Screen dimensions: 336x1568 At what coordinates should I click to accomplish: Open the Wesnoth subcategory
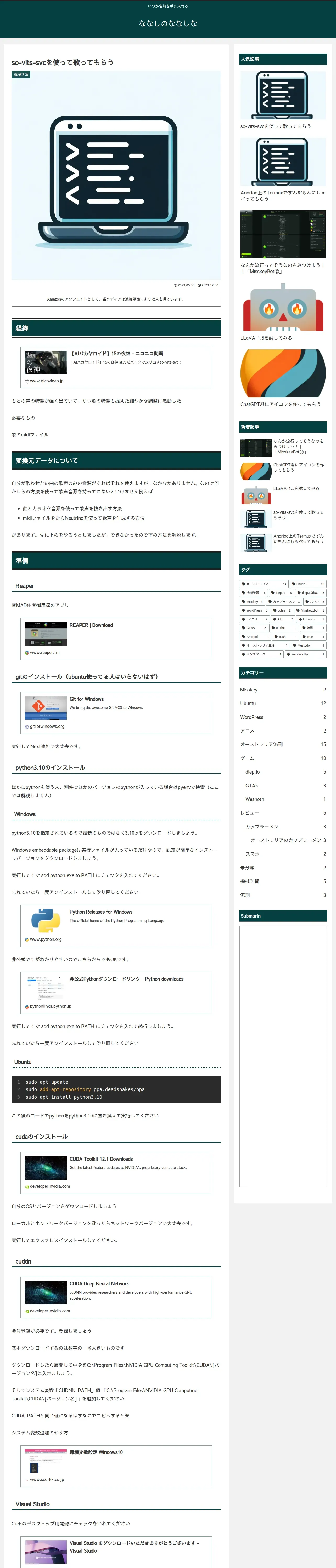(x=285, y=799)
